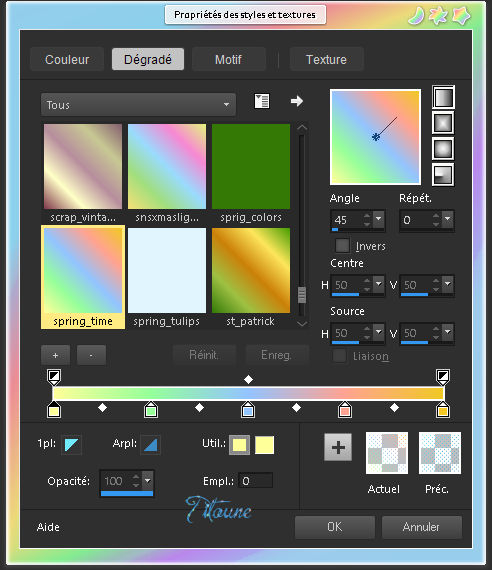492x570 pixels.
Task: Toggle the Liaison checkbox
Action: tap(340, 356)
